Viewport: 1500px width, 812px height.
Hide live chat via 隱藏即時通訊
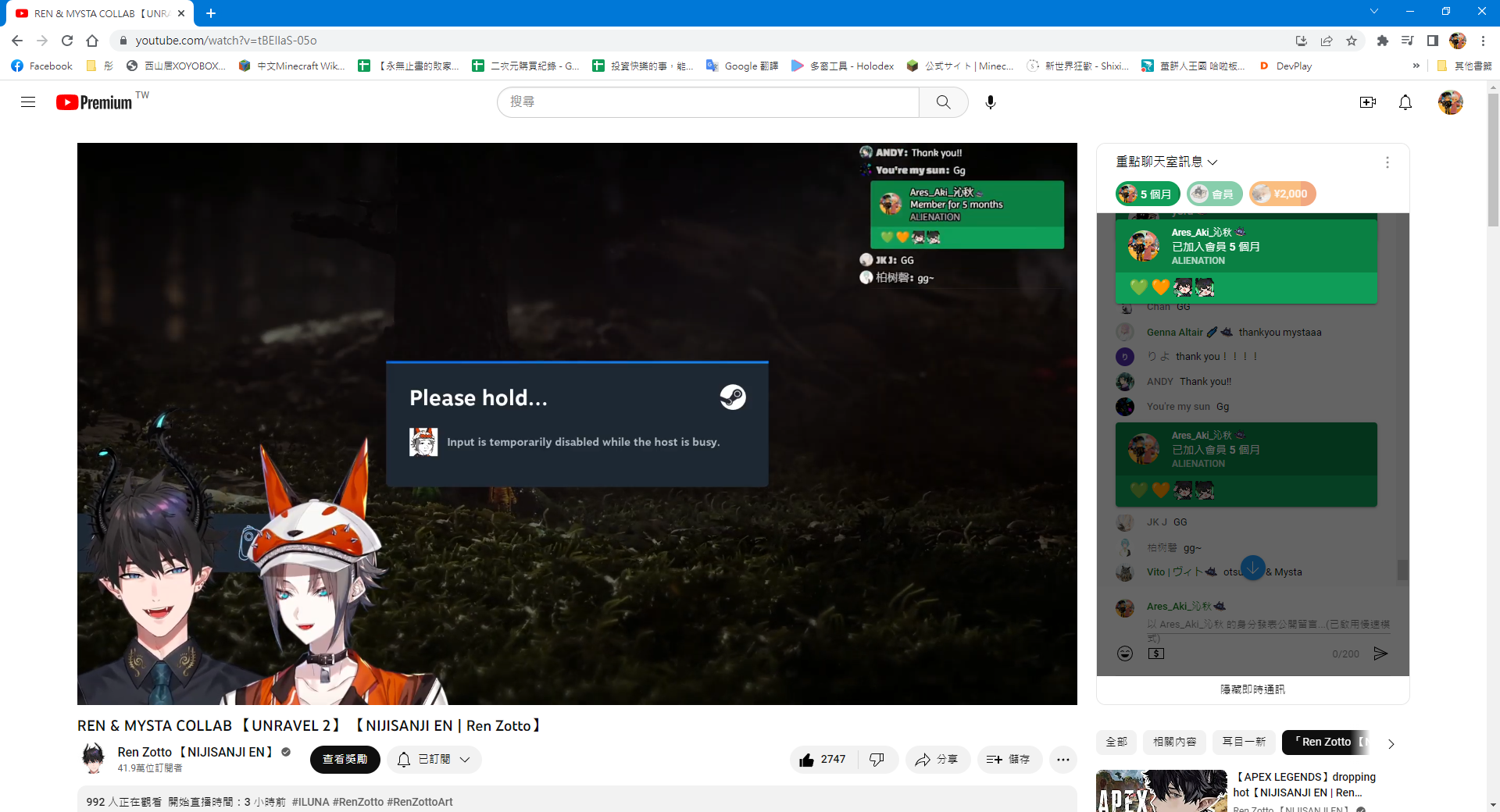click(x=1252, y=689)
